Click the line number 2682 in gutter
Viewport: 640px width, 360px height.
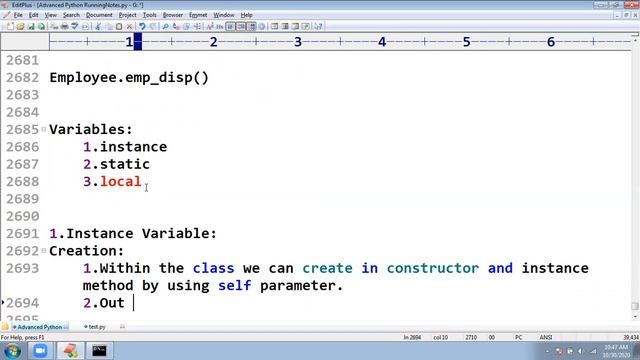pos(22,78)
